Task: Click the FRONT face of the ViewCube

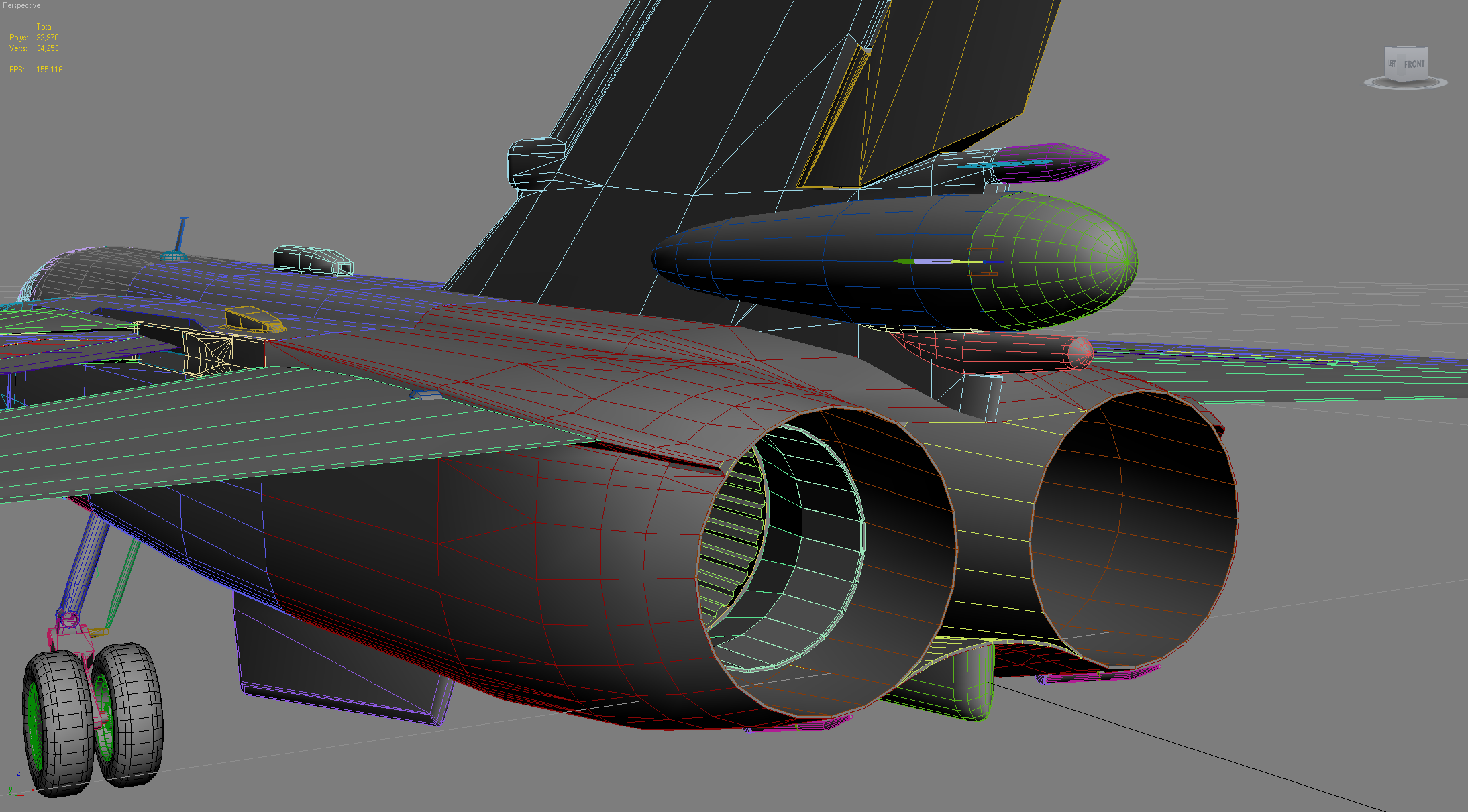Action: point(1414,64)
